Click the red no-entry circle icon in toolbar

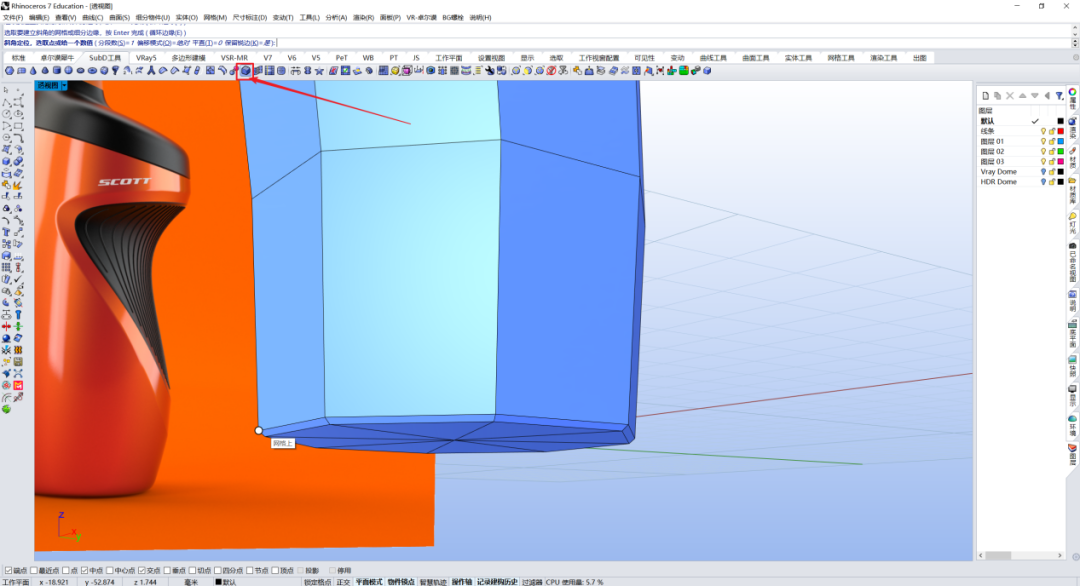(551, 70)
